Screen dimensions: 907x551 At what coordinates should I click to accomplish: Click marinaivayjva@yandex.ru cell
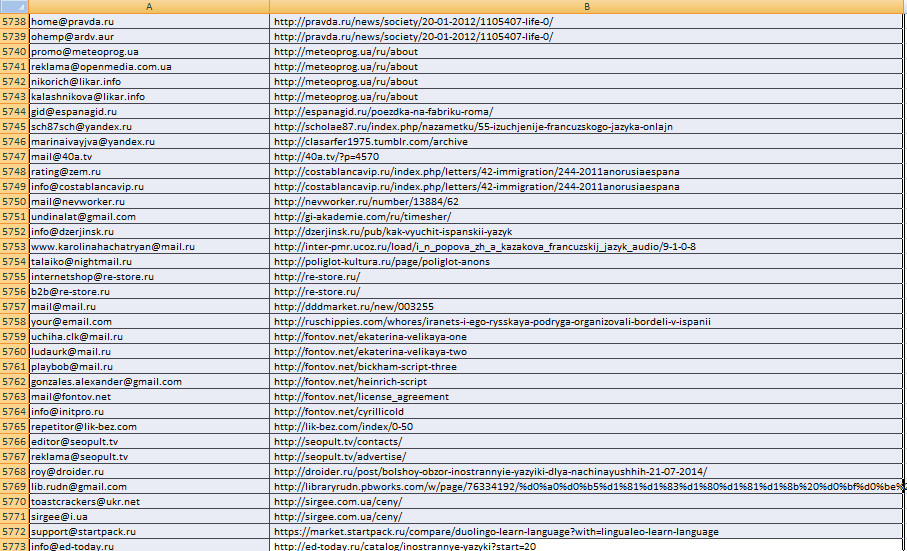[x=149, y=142]
